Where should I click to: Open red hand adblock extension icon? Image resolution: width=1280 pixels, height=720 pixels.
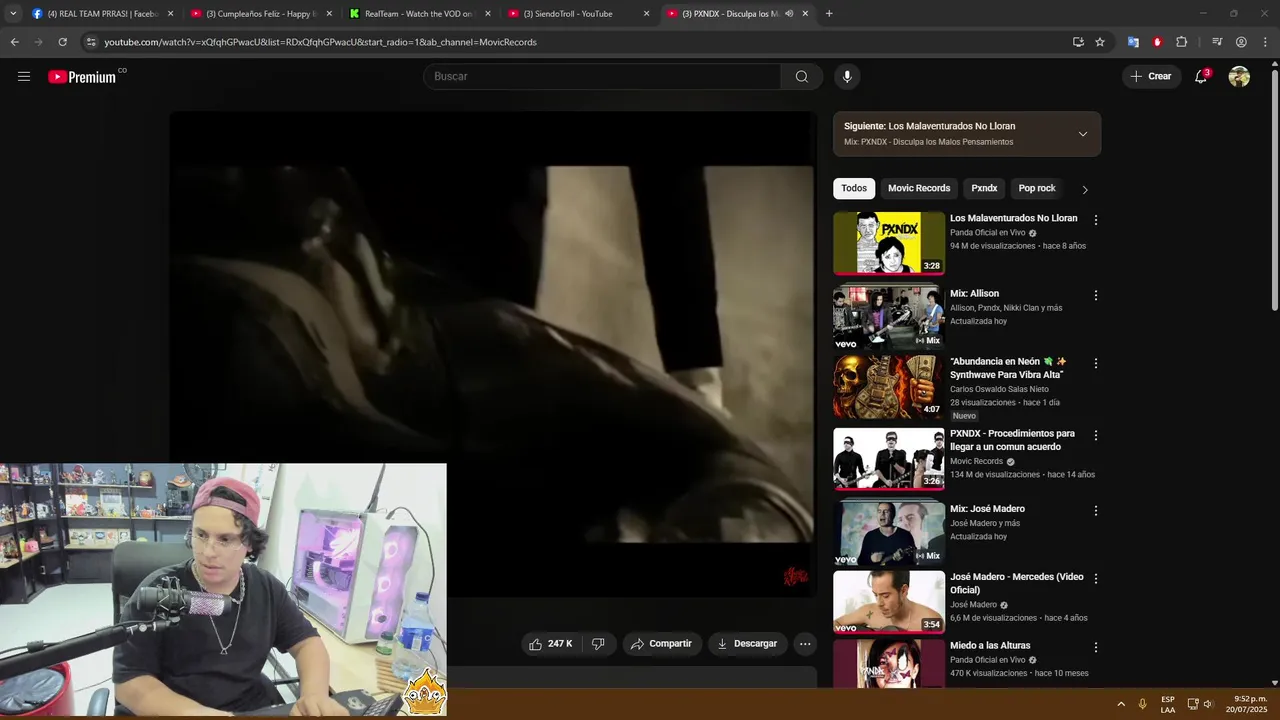tap(1157, 42)
